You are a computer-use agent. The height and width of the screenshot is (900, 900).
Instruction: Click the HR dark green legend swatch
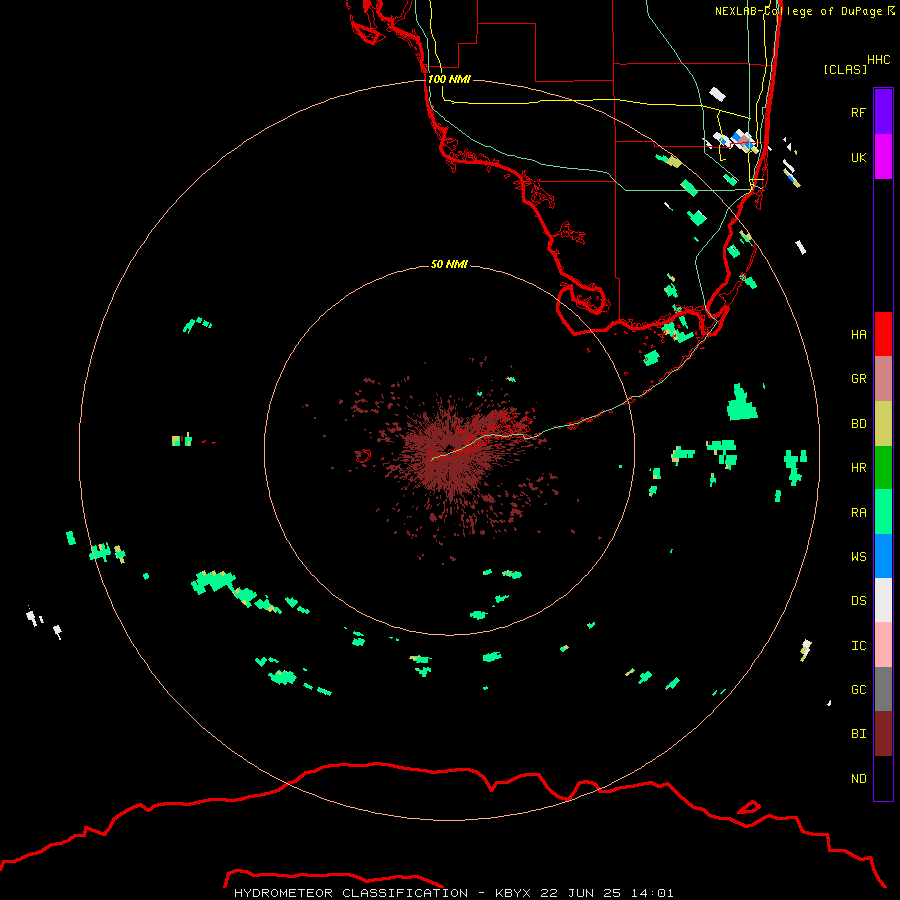(x=883, y=468)
